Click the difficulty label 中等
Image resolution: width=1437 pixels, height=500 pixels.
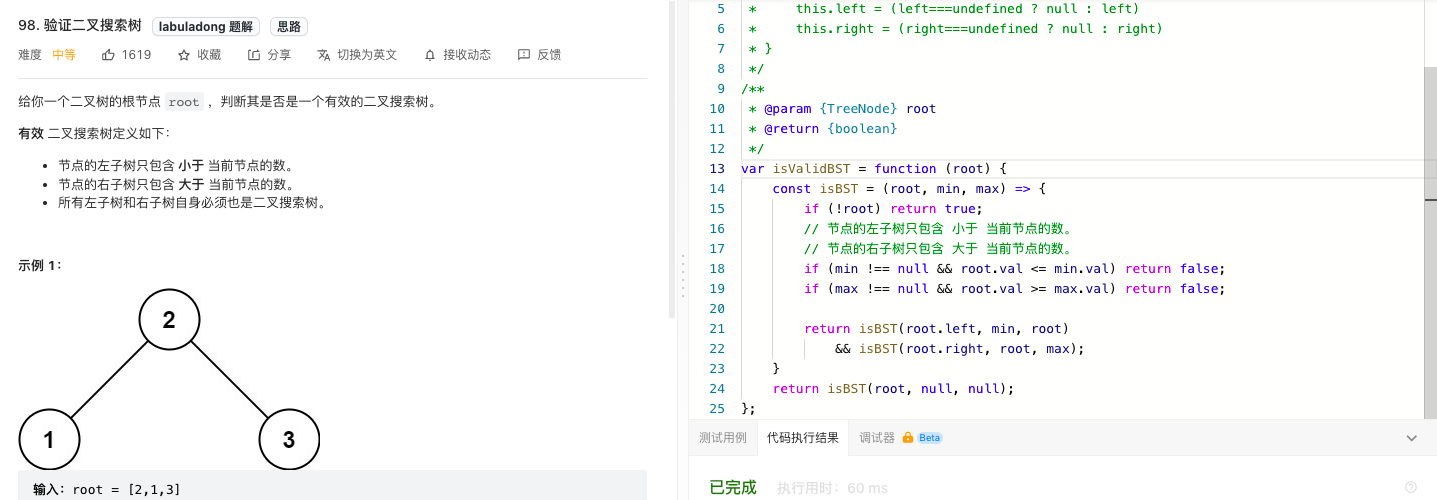(64, 55)
